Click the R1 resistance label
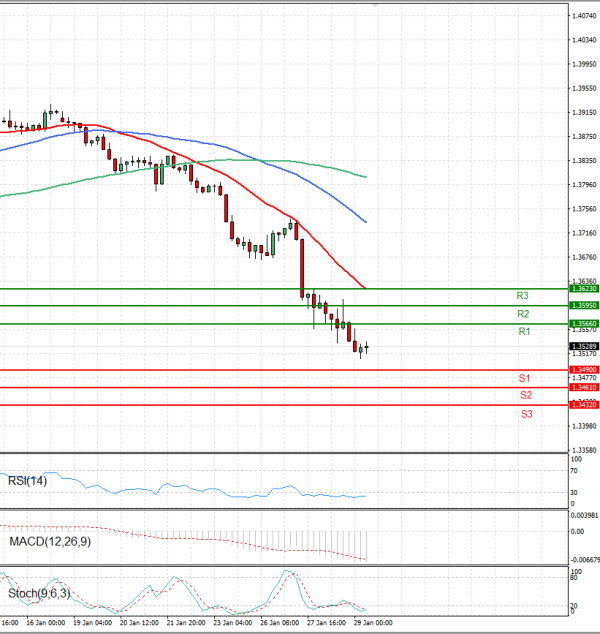The height and width of the screenshot is (634, 600). point(523,331)
